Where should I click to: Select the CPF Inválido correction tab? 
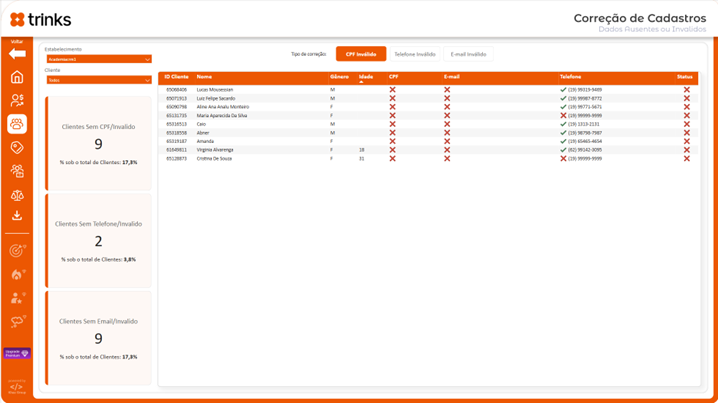[361, 54]
